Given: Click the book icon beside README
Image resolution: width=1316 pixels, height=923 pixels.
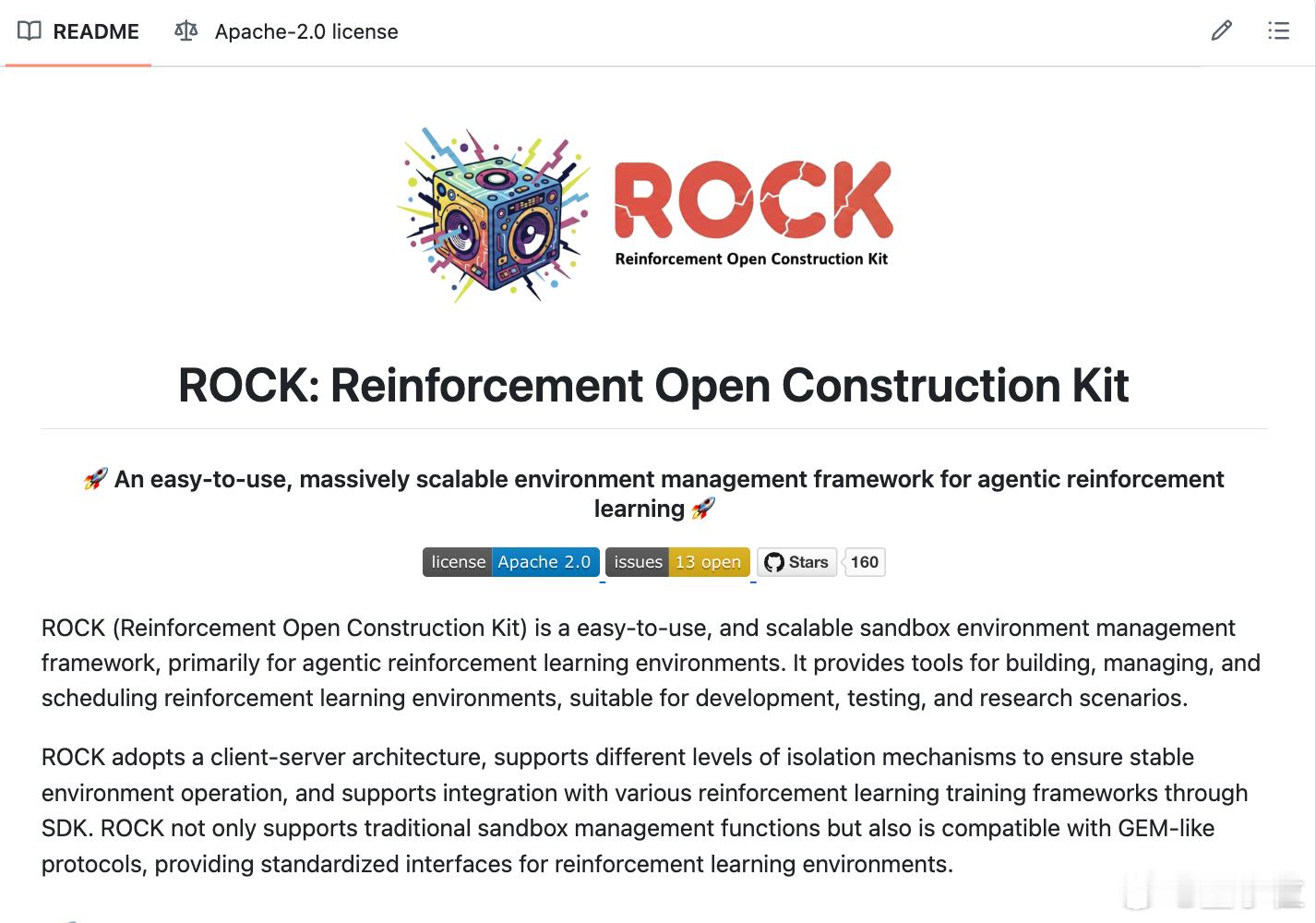Looking at the screenshot, I should (30, 31).
